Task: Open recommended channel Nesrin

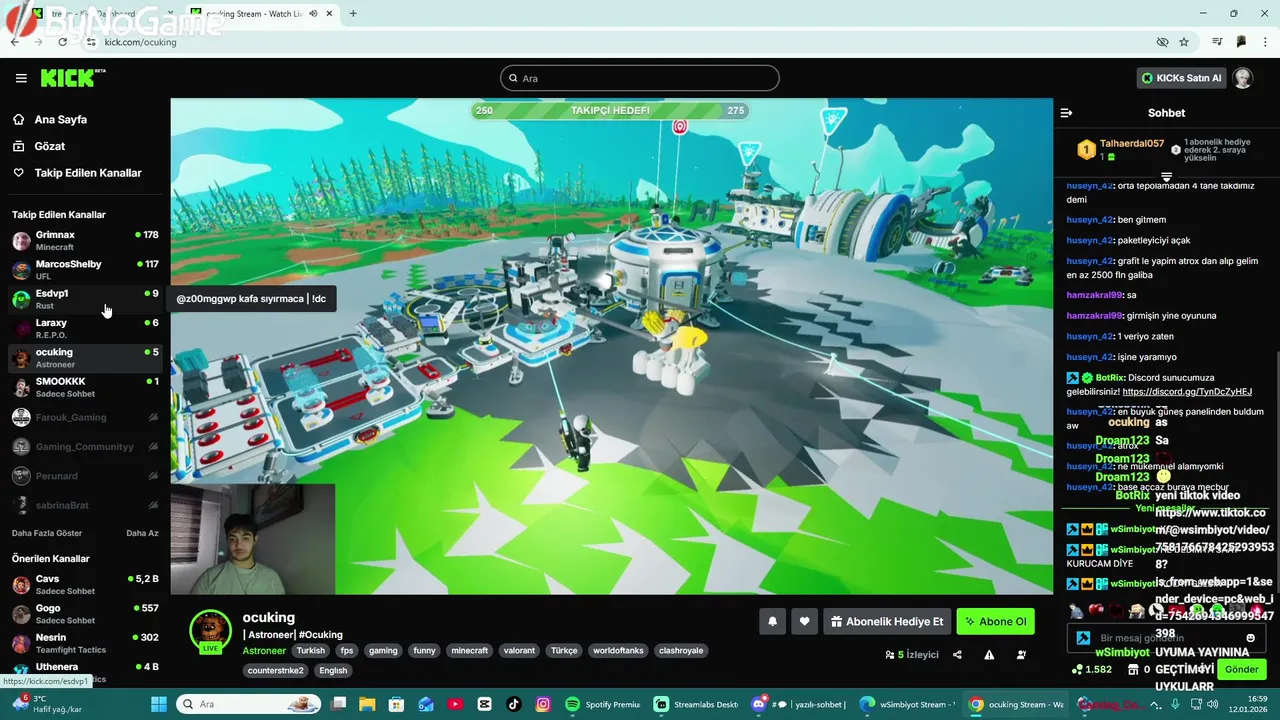Action: (x=85, y=643)
